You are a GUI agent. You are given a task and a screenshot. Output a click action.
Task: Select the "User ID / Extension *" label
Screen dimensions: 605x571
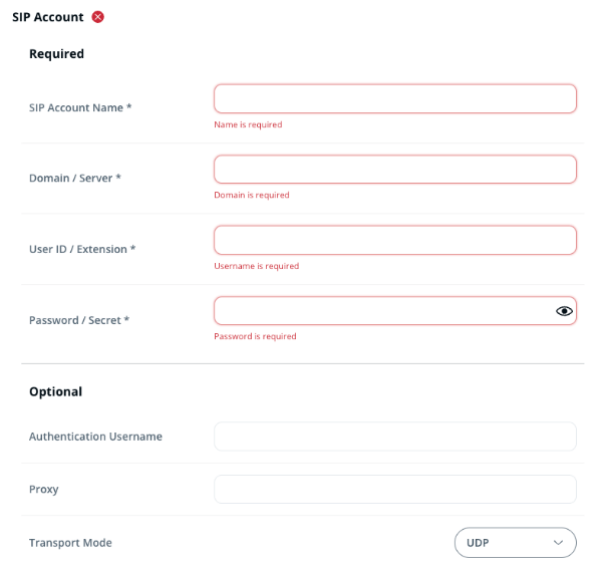coord(82,249)
